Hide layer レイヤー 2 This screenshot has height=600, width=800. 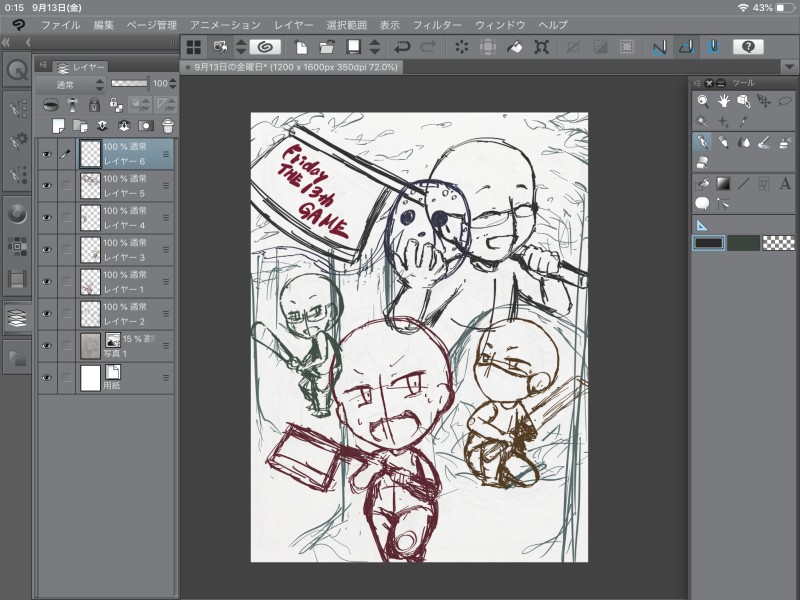47,314
